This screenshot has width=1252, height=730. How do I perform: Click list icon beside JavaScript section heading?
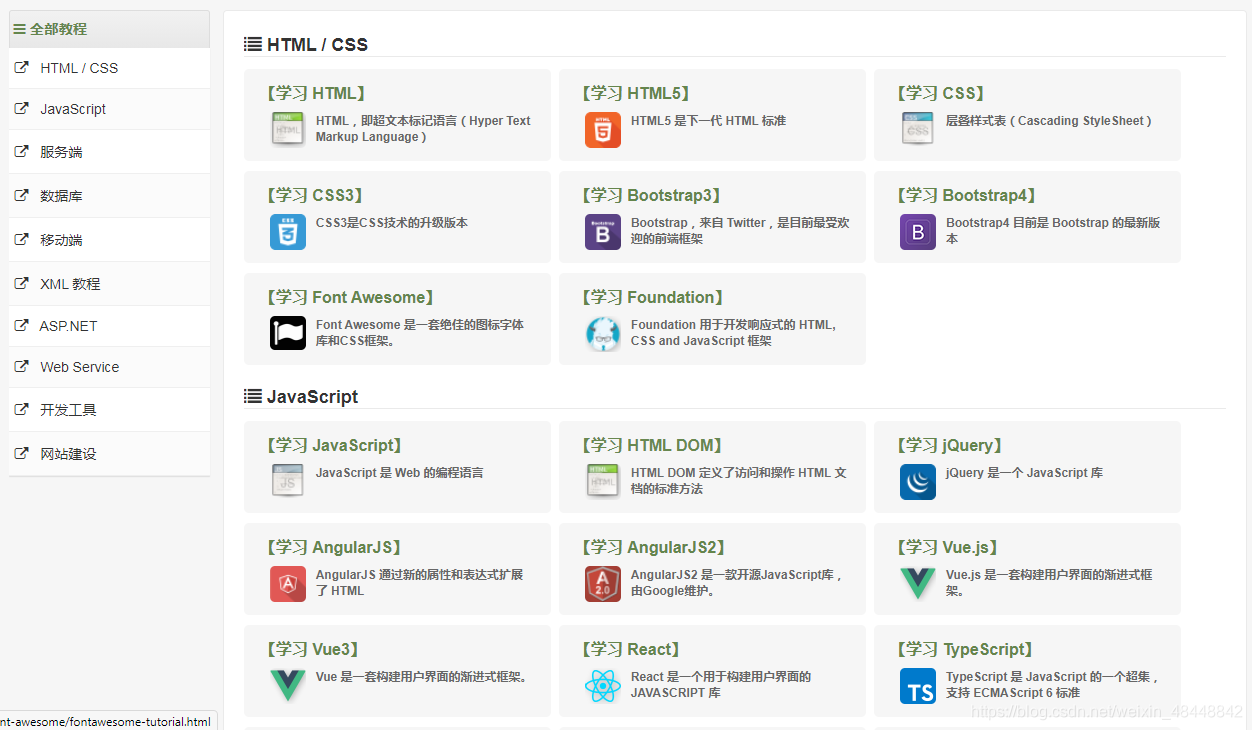tap(253, 396)
